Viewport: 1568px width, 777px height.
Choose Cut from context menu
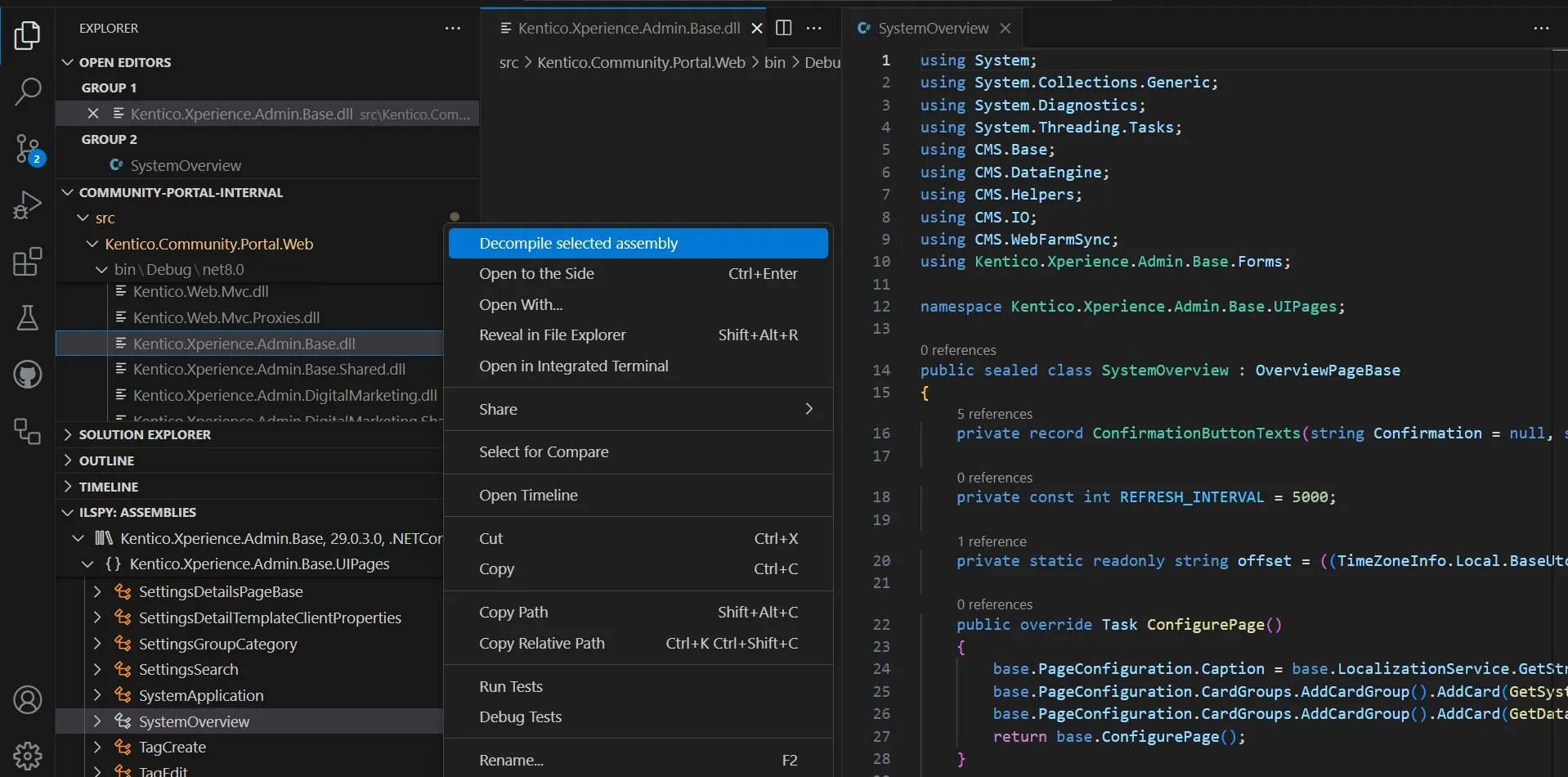638,538
